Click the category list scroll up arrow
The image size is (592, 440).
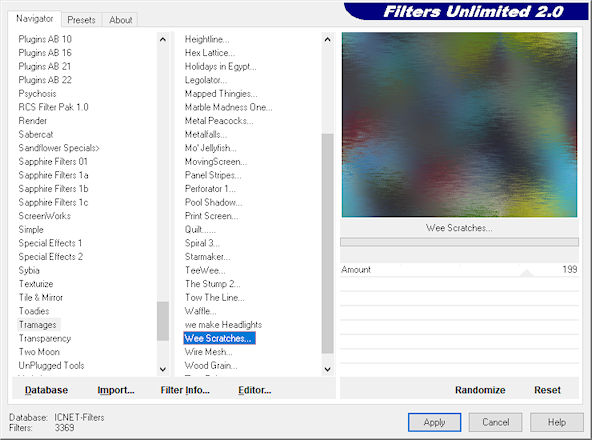163,39
